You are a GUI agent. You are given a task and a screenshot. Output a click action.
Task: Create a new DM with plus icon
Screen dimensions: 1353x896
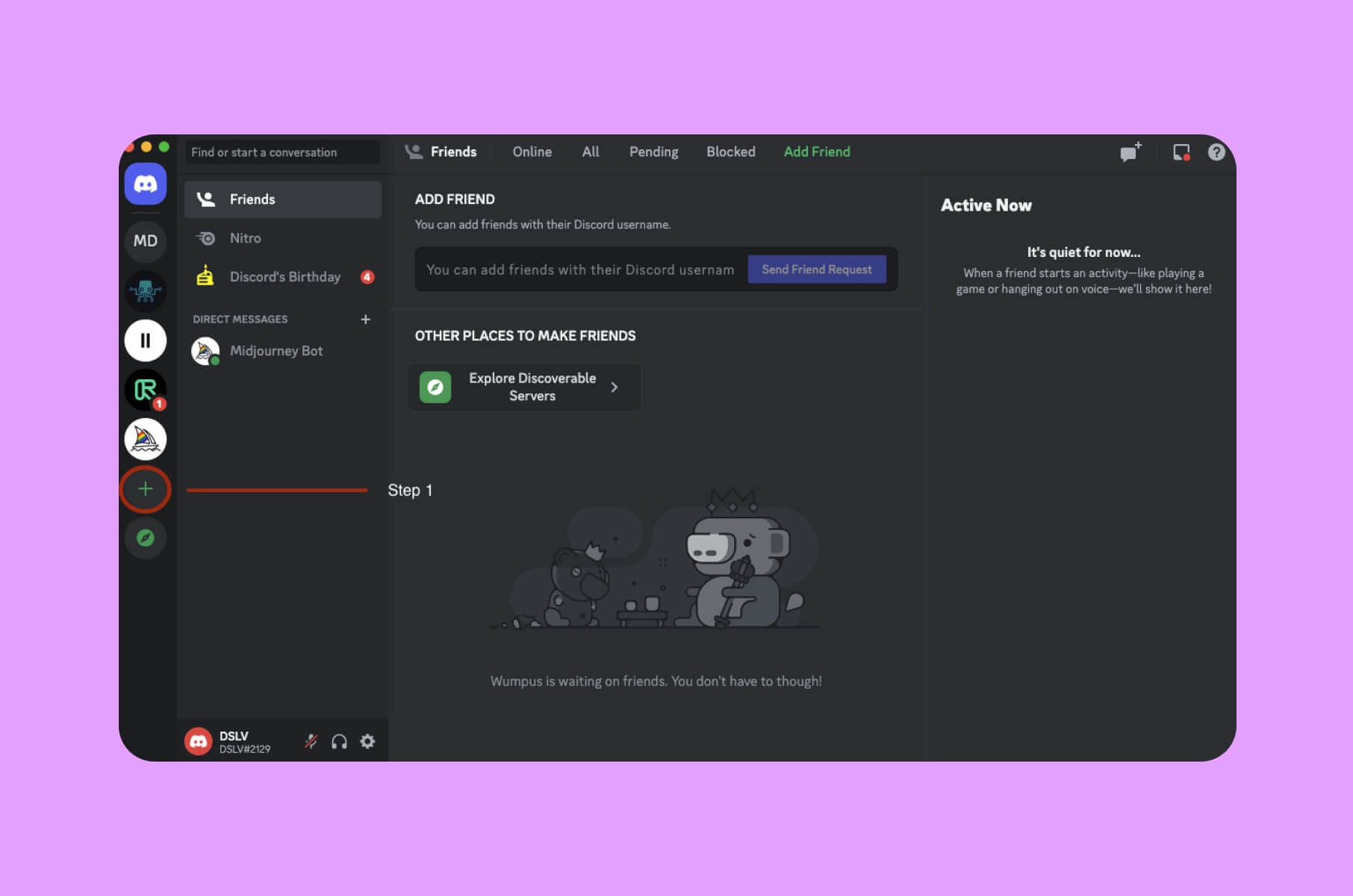pyautogui.click(x=366, y=320)
